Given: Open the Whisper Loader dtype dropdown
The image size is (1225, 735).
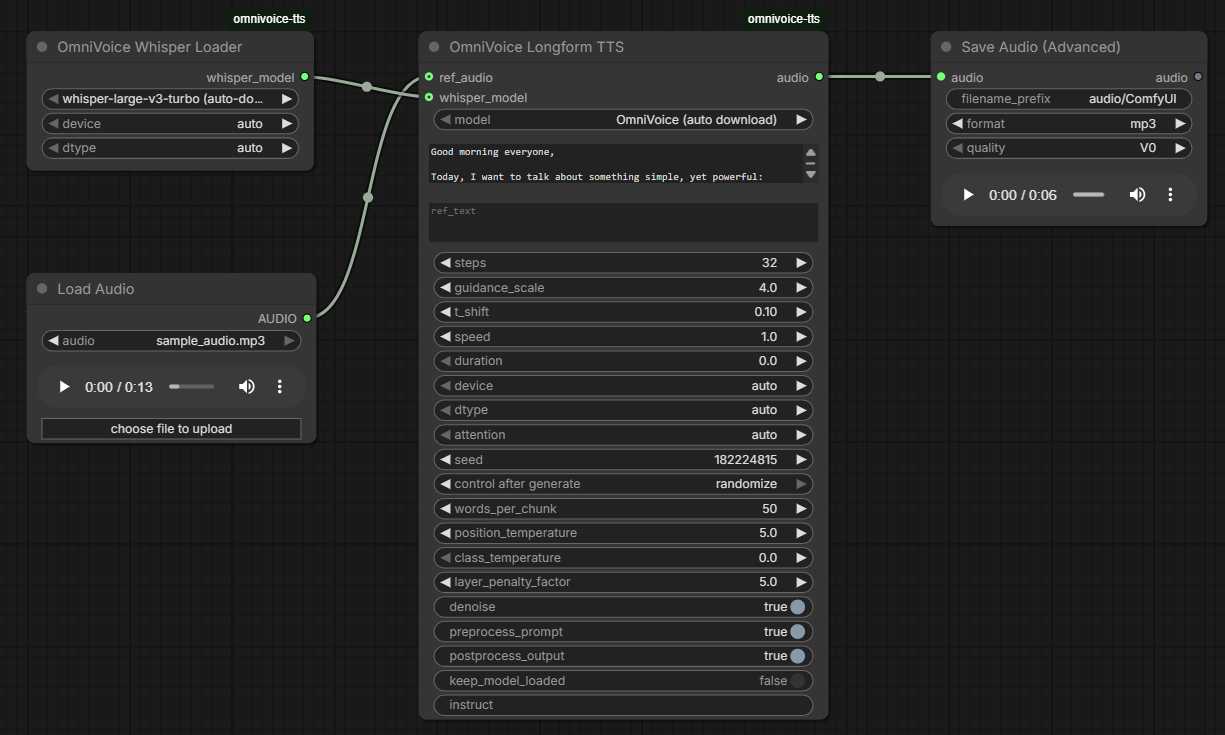Looking at the screenshot, I should point(170,148).
